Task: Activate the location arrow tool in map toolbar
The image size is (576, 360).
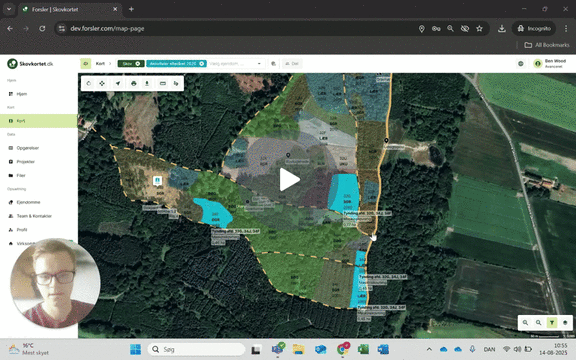Action: pos(118,83)
